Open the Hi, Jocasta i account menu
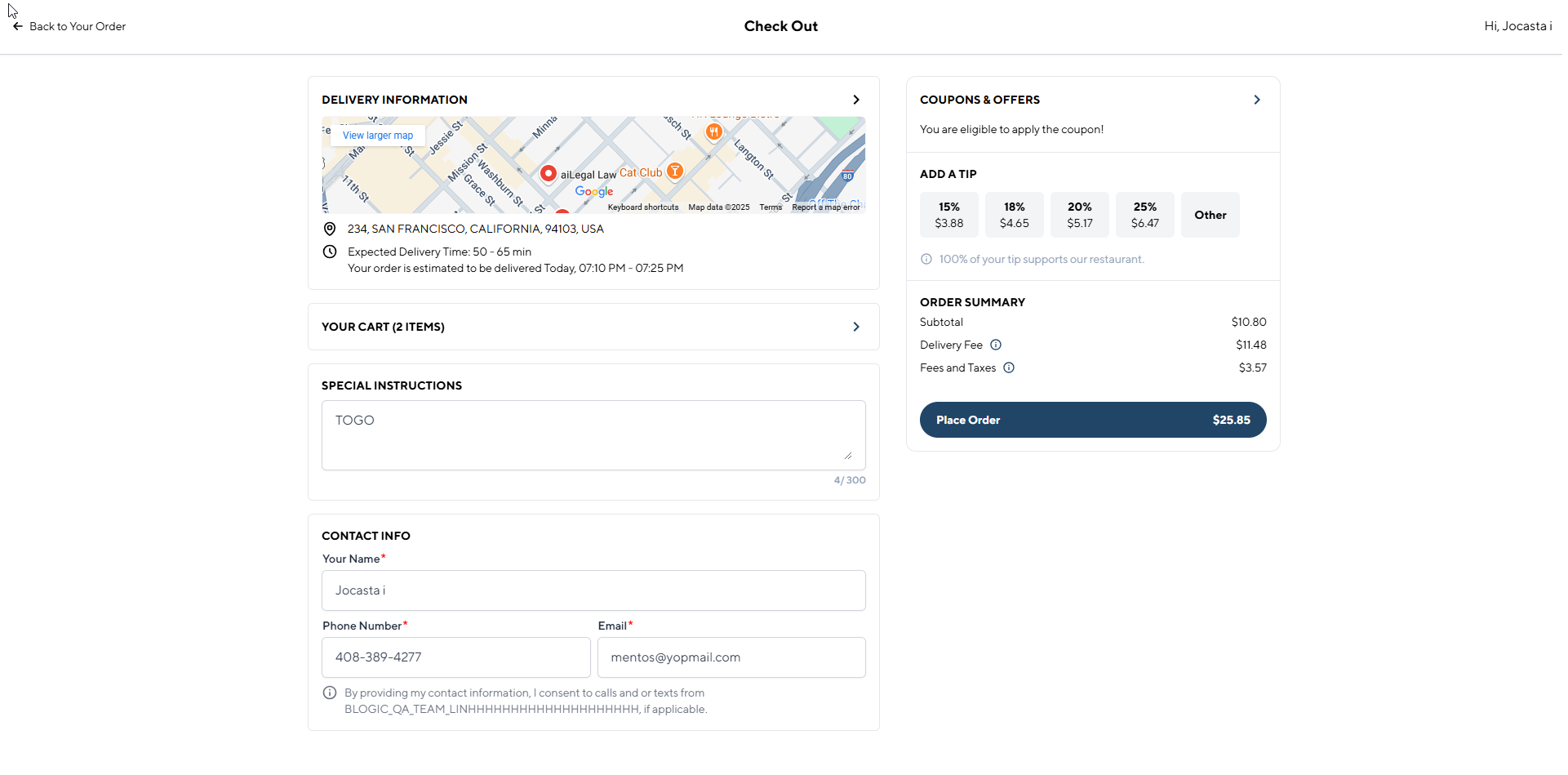The width and height of the screenshot is (1568, 775). click(x=1517, y=26)
